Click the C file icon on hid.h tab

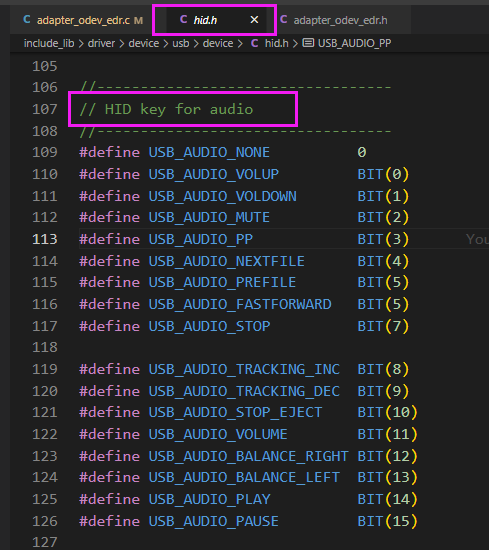tap(183, 19)
